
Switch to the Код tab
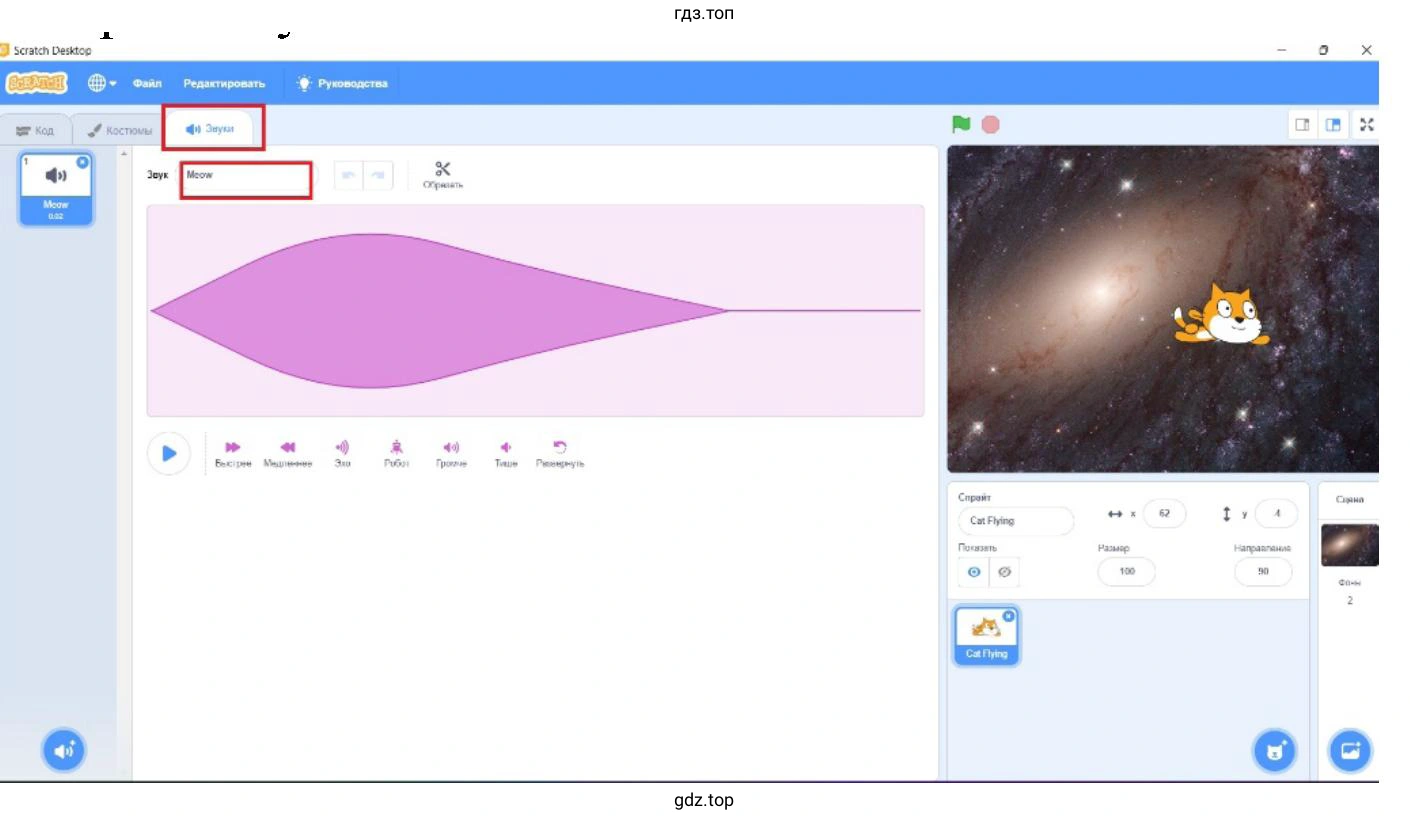coord(36,131)
